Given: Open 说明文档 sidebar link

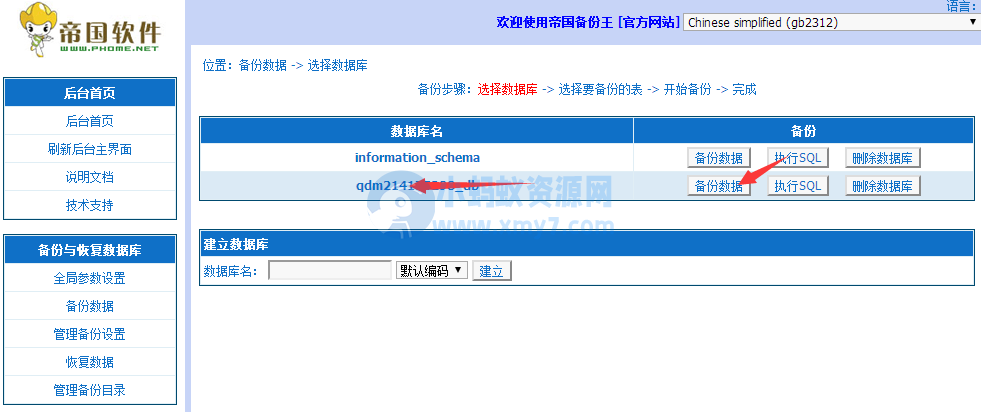Looking at the screenshot, I should point(89,178).
